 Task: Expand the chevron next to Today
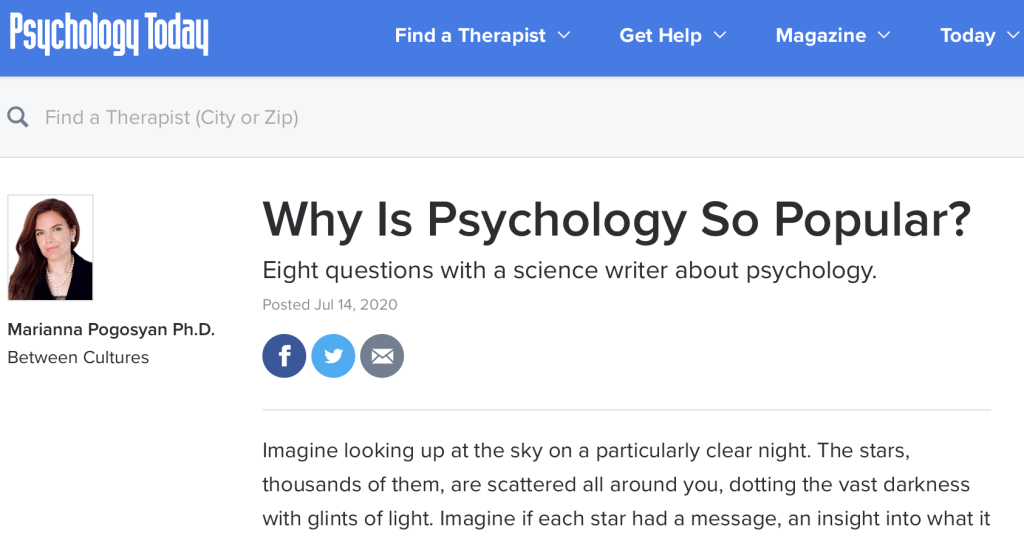(1013, 36)
